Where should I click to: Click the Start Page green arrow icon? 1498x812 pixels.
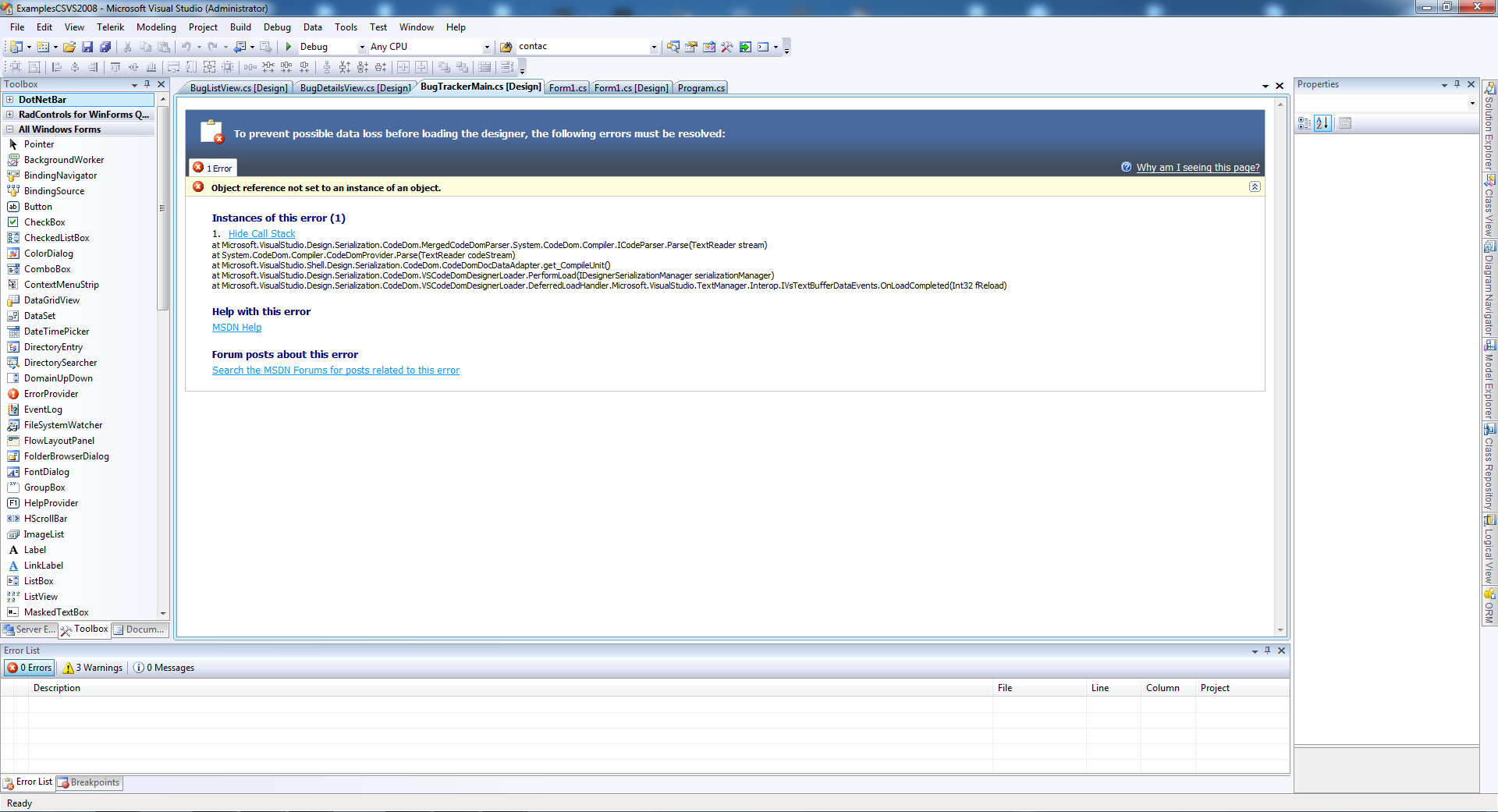coord(745,47)
